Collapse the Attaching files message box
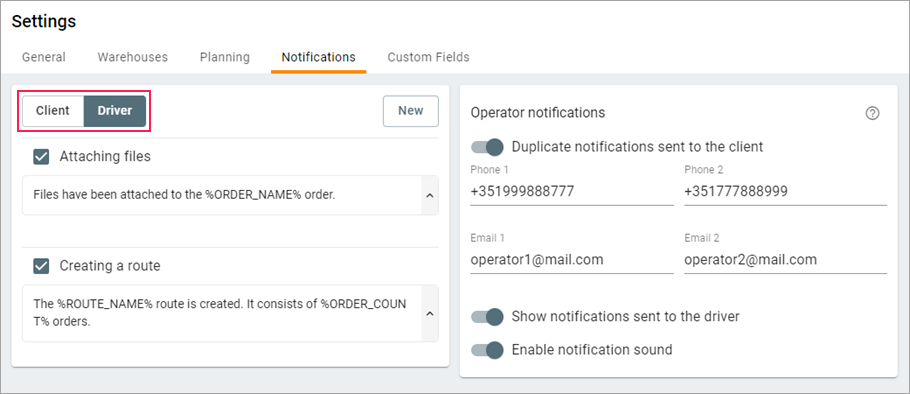Image resolution: width=910 pixels, height=394 pixels. pyautogui.click(x=429, y=196)
